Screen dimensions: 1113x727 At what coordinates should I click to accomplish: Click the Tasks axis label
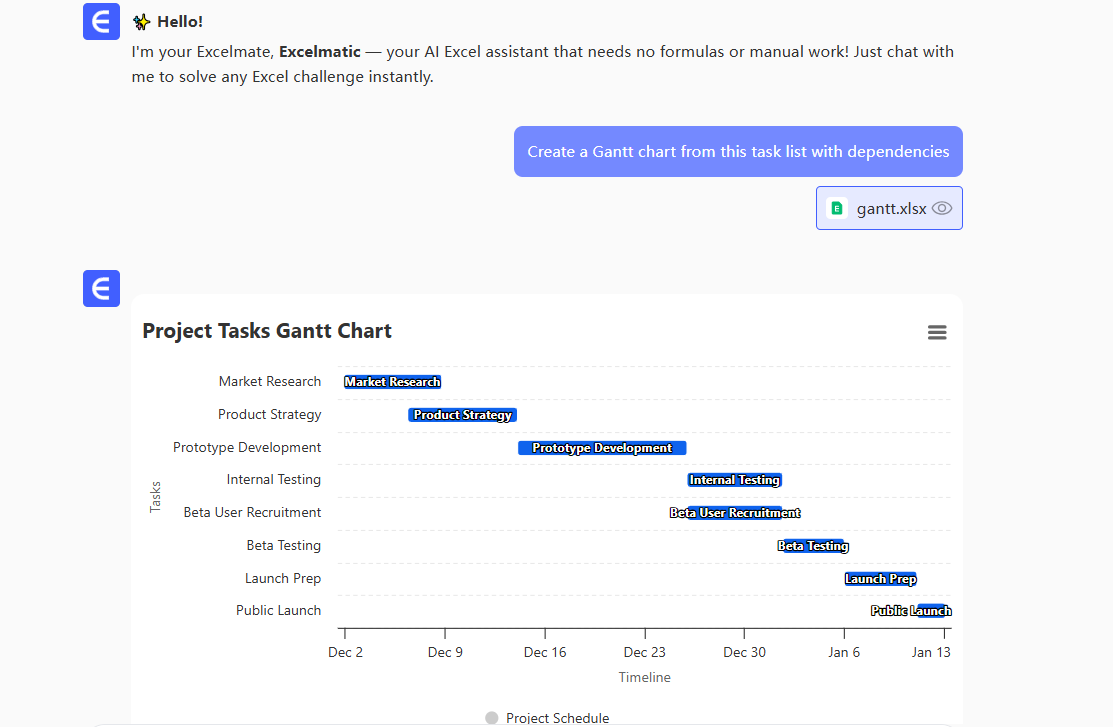(156, 495)
